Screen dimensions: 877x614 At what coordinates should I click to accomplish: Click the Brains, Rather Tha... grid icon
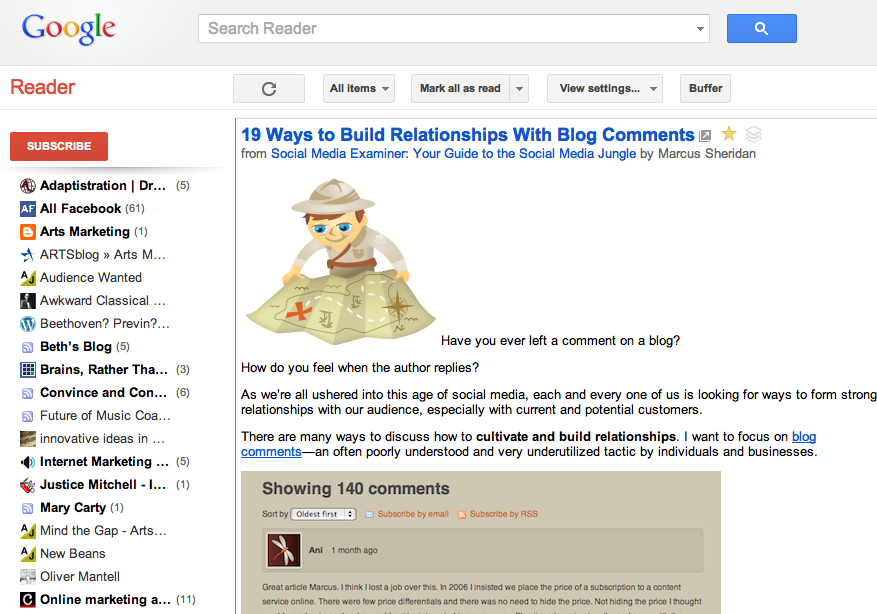[x=27, y=370]
